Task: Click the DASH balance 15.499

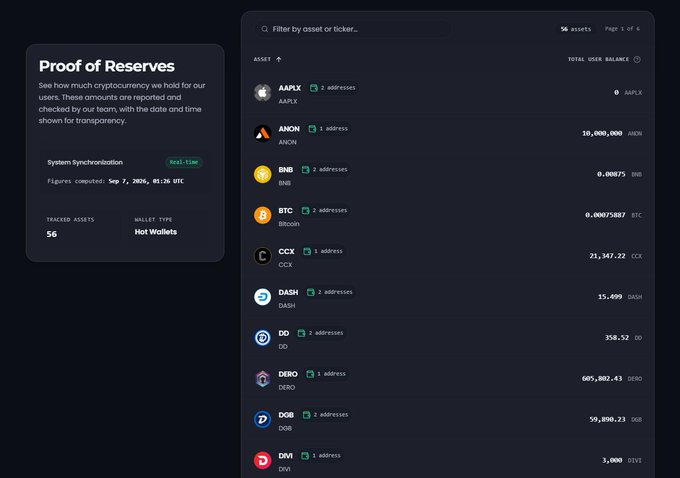Action: tap(610, 297)
